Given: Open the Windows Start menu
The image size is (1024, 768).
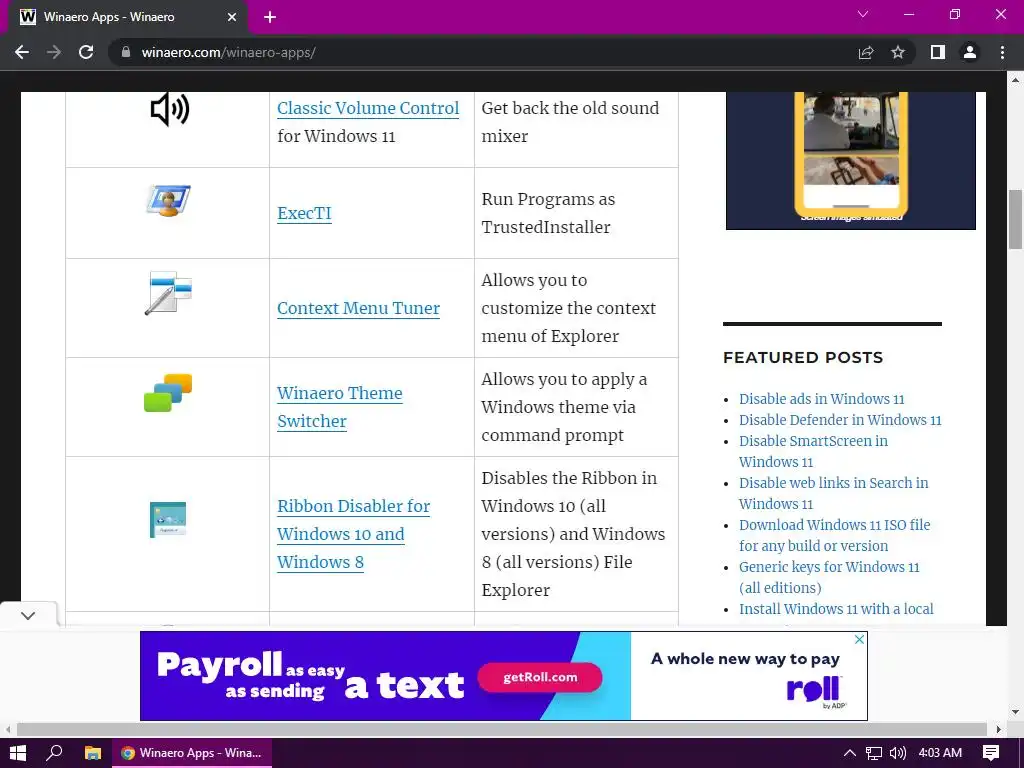Looking at the screenshot, I should point(18,753).
